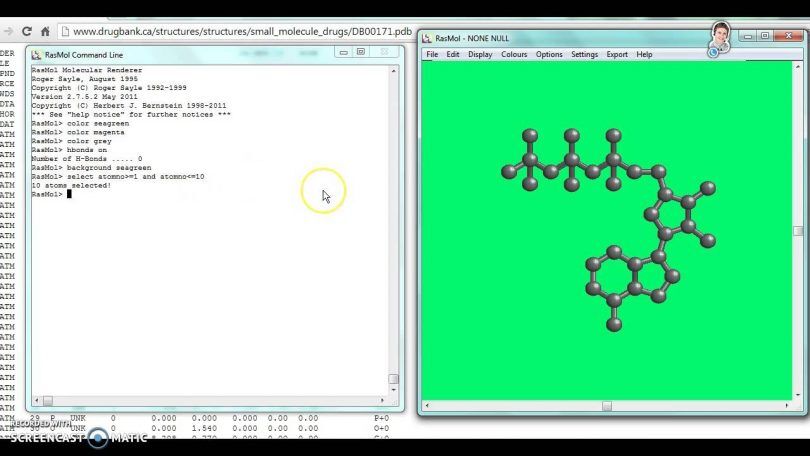810x456 pixels.
Task: Click the Command Line horizontal scrollbar thumb
Action: [48, 400]
